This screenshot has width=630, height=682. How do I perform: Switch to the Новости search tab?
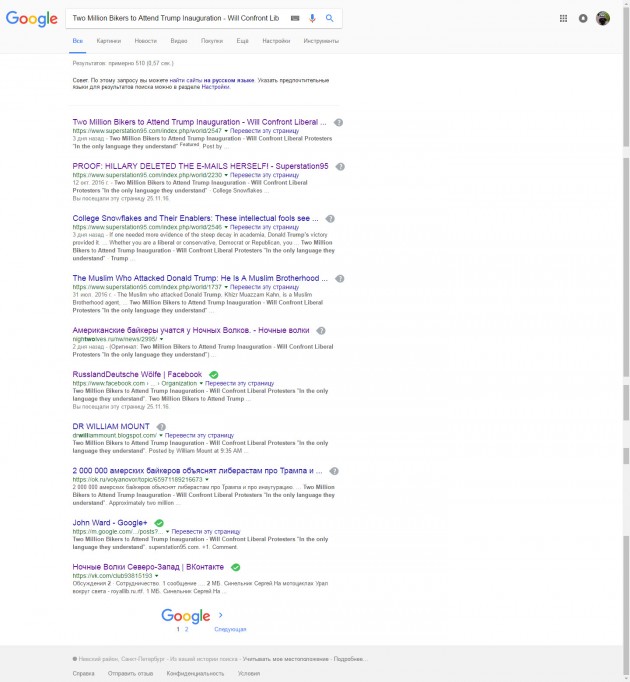[145, 41]
